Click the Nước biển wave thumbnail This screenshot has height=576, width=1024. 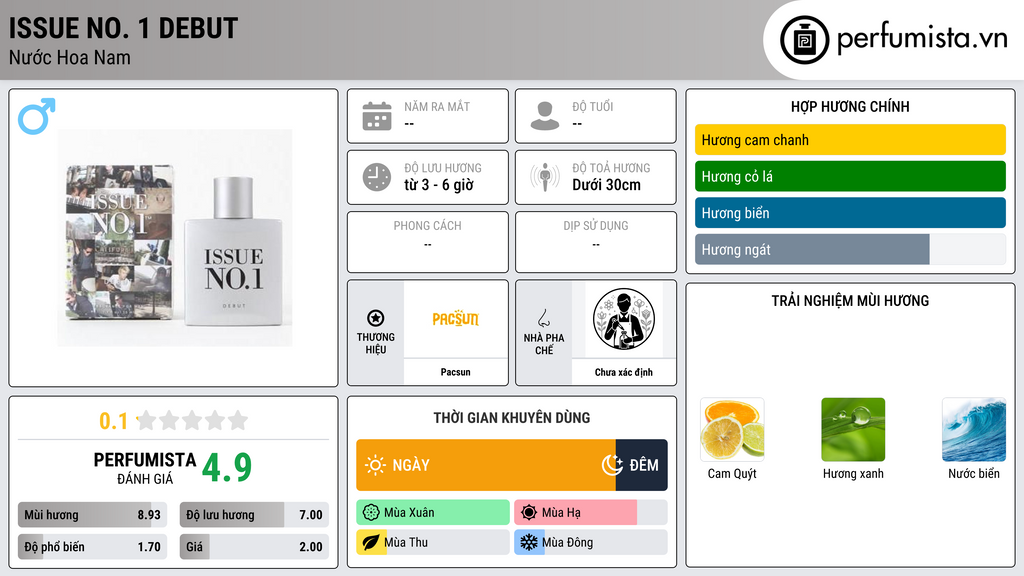click(974, 430)
